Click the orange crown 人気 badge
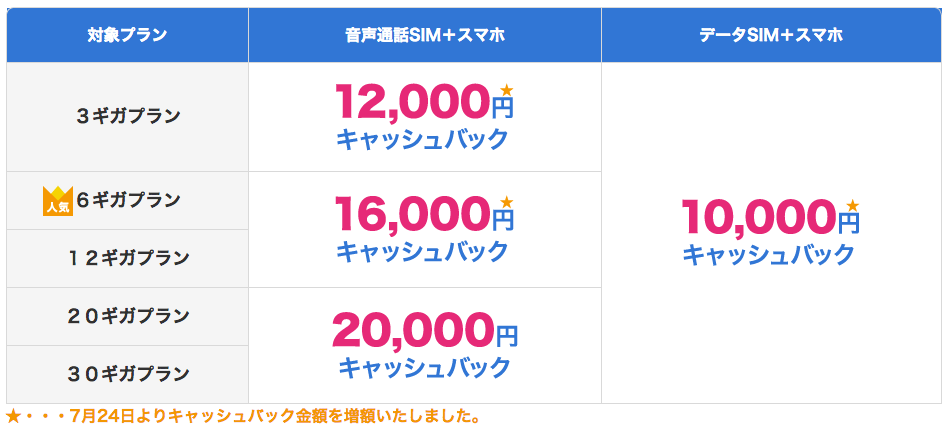Image resolution: width=949 pixels, height=429 pixels. (x=58, y=201)
